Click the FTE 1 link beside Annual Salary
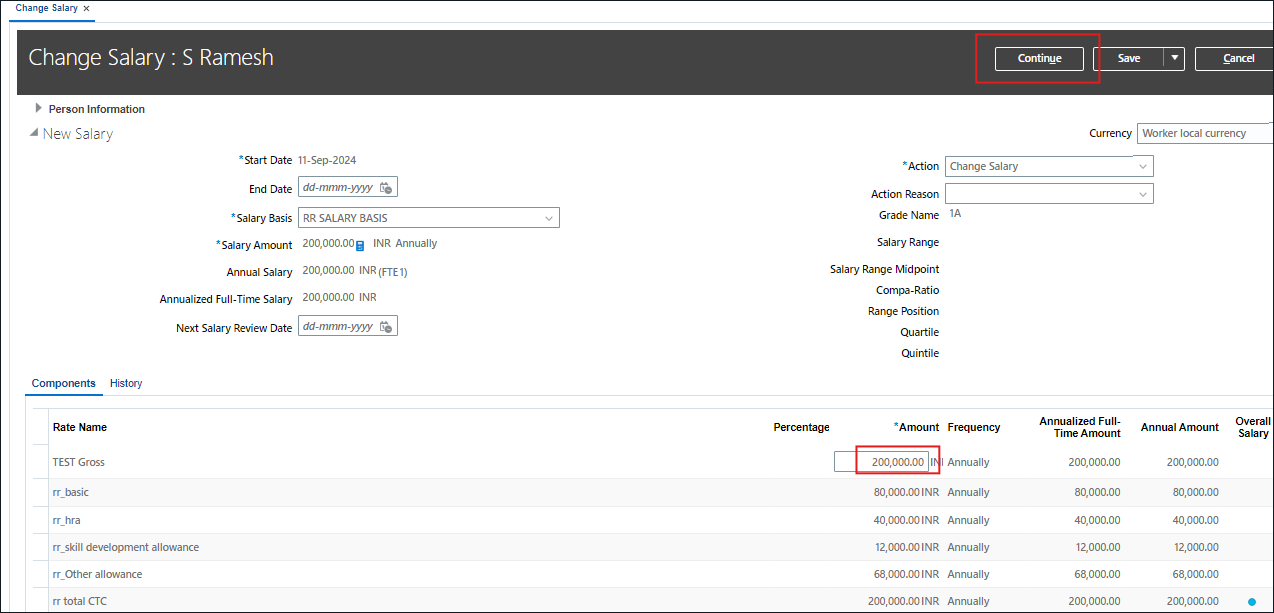 pyautogui.click(x=391, y=271)
